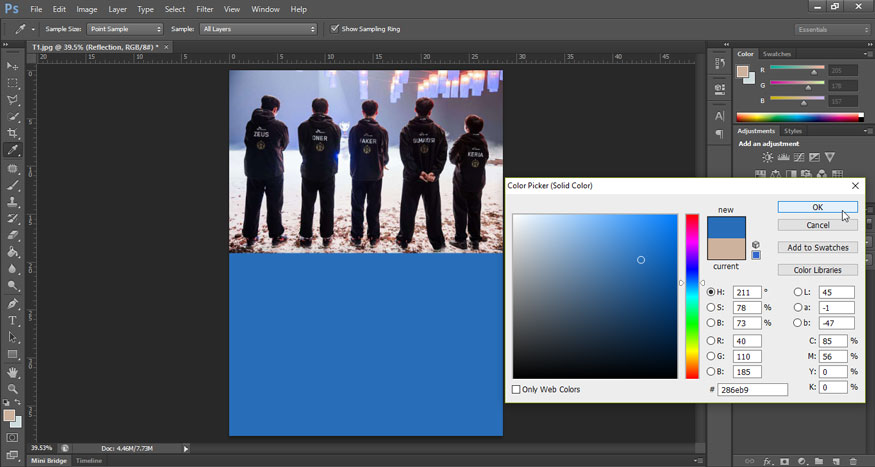Open the Filter menu
The image size is (875, 467).
[204, 9]
